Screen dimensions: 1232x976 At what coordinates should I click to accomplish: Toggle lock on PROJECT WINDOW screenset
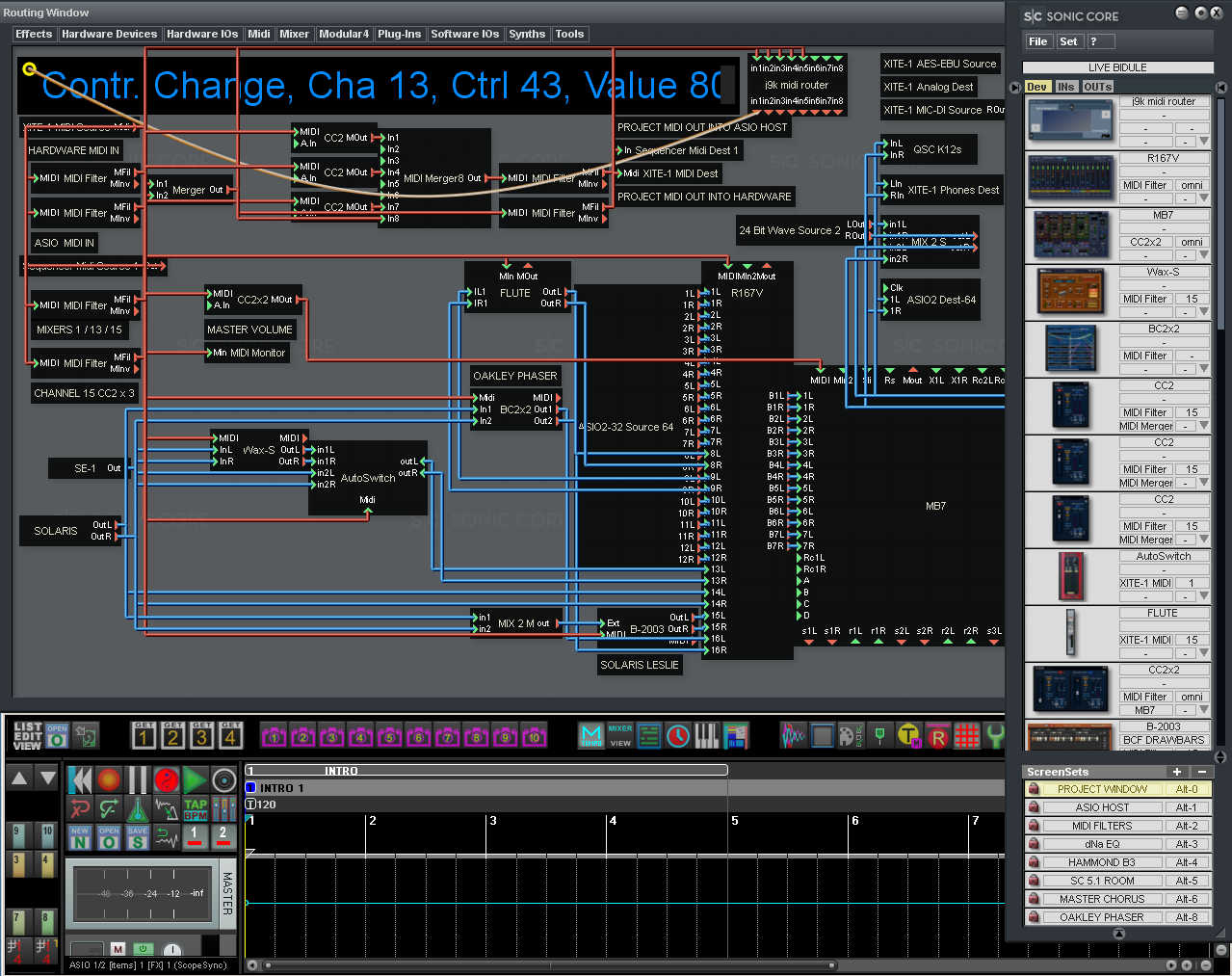click(1034, 789)
